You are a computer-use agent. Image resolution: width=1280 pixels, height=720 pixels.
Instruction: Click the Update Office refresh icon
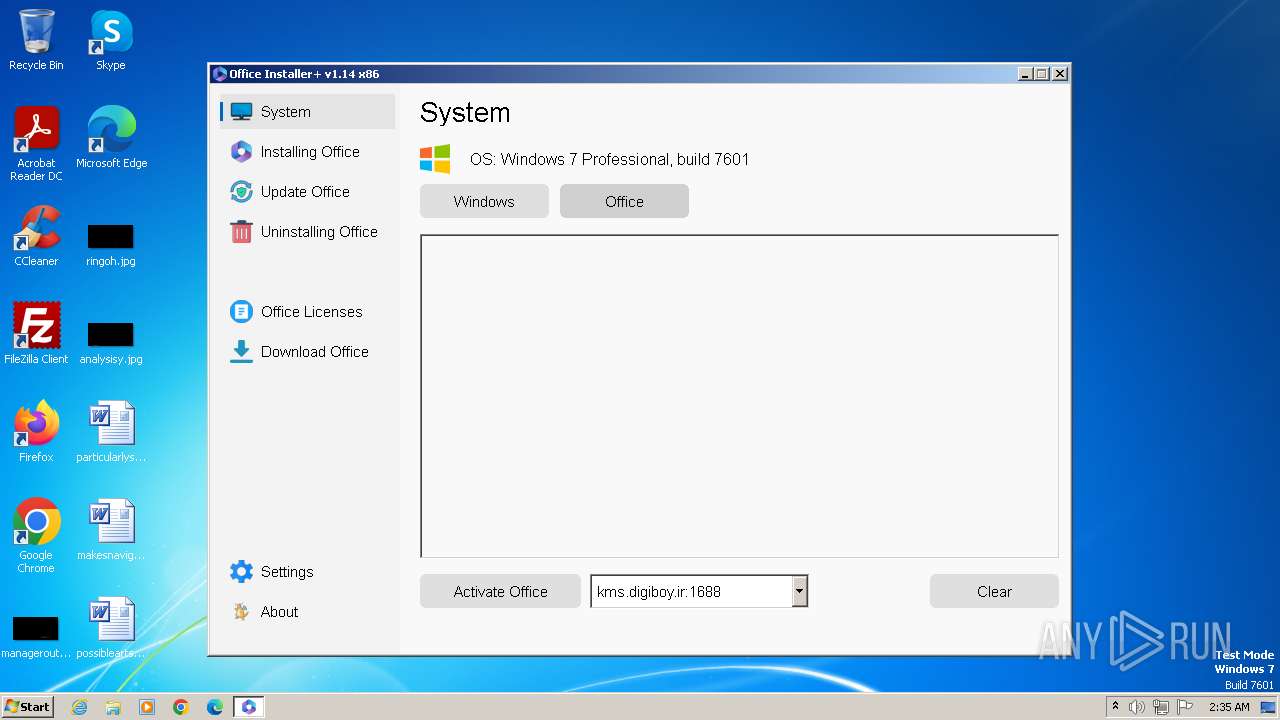(241, 192)
